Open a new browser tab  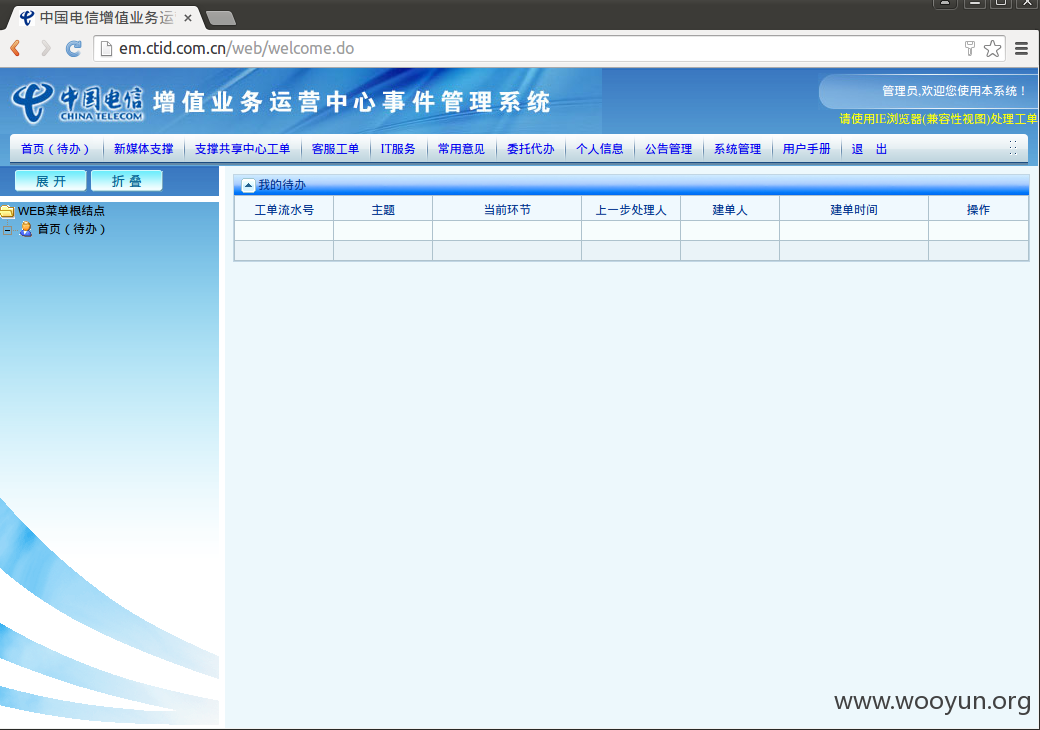coord(221,18)
